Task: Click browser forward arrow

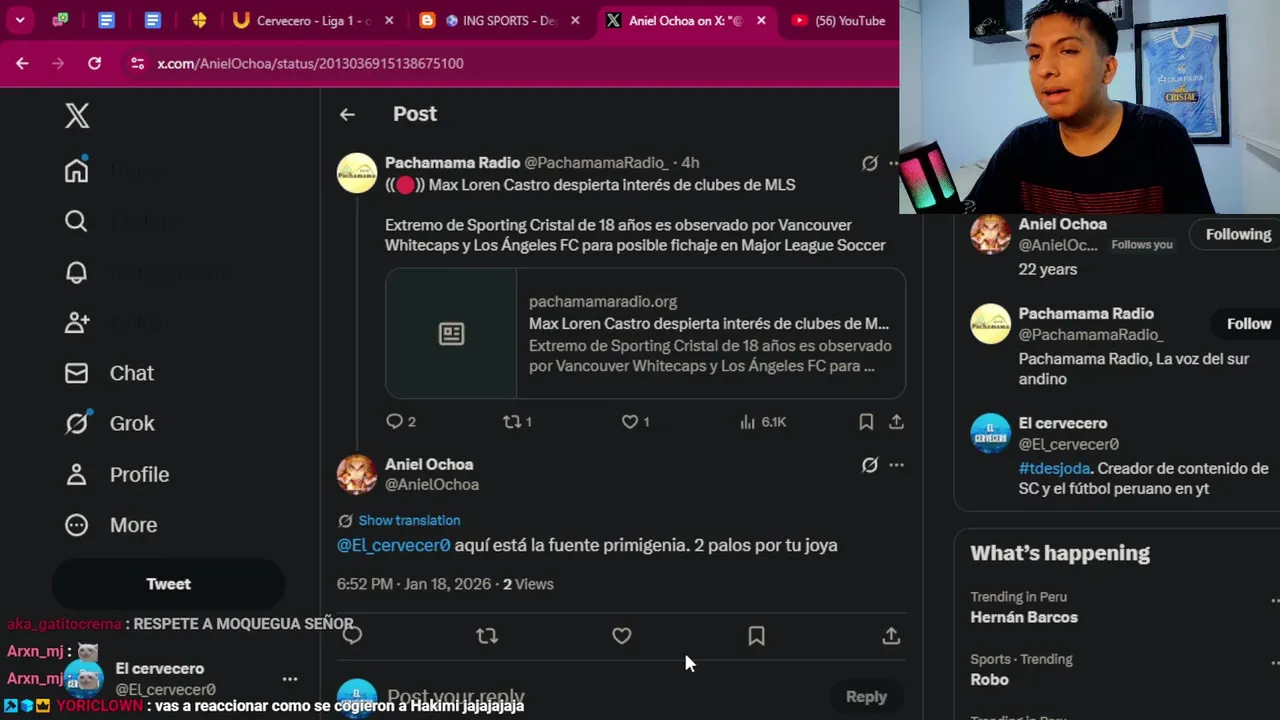Action: (x=58, y=63)
